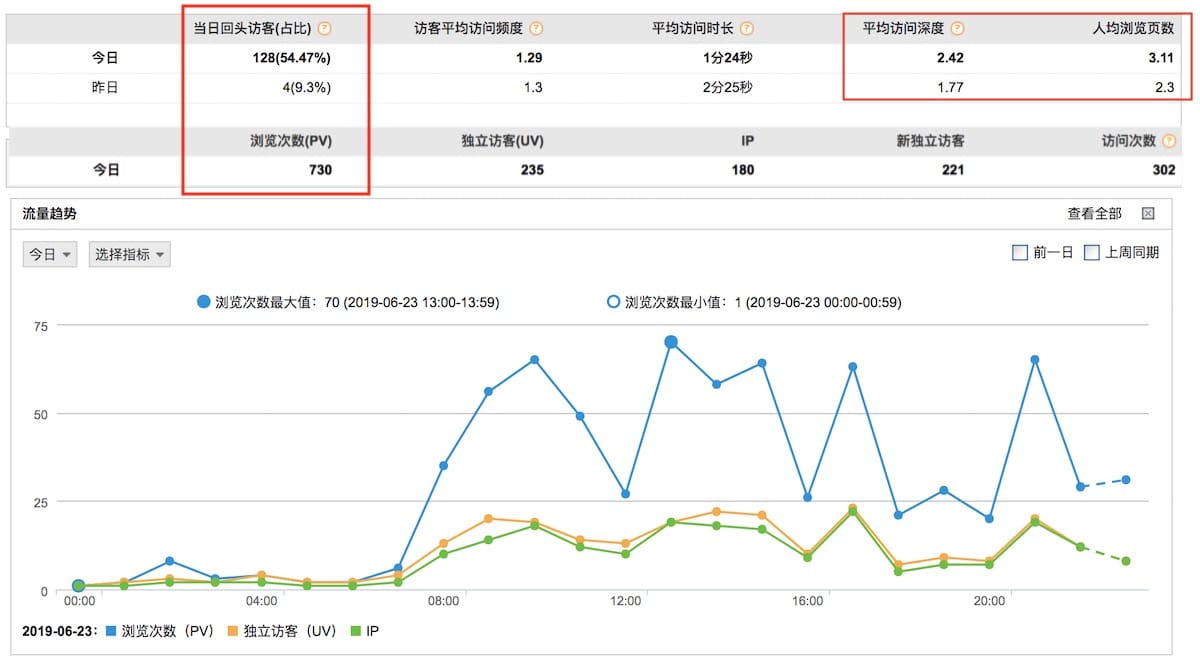Open the 查看全部 link
The height and width of the screenshot is (669, 1200).
pyautogui.click(x=1094, y=213)
